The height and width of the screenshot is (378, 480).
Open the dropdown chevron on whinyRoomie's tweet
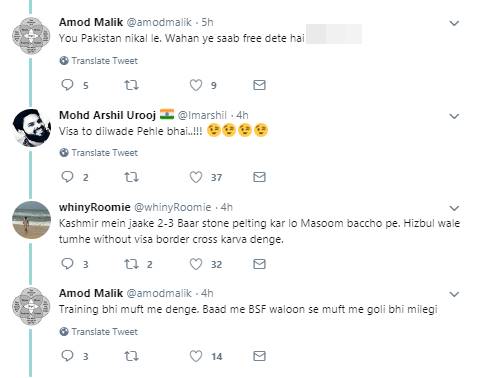454,208
